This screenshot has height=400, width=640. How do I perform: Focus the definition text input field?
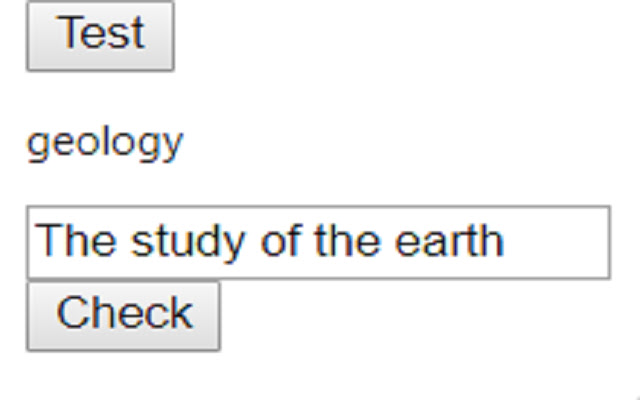[318, 242]
